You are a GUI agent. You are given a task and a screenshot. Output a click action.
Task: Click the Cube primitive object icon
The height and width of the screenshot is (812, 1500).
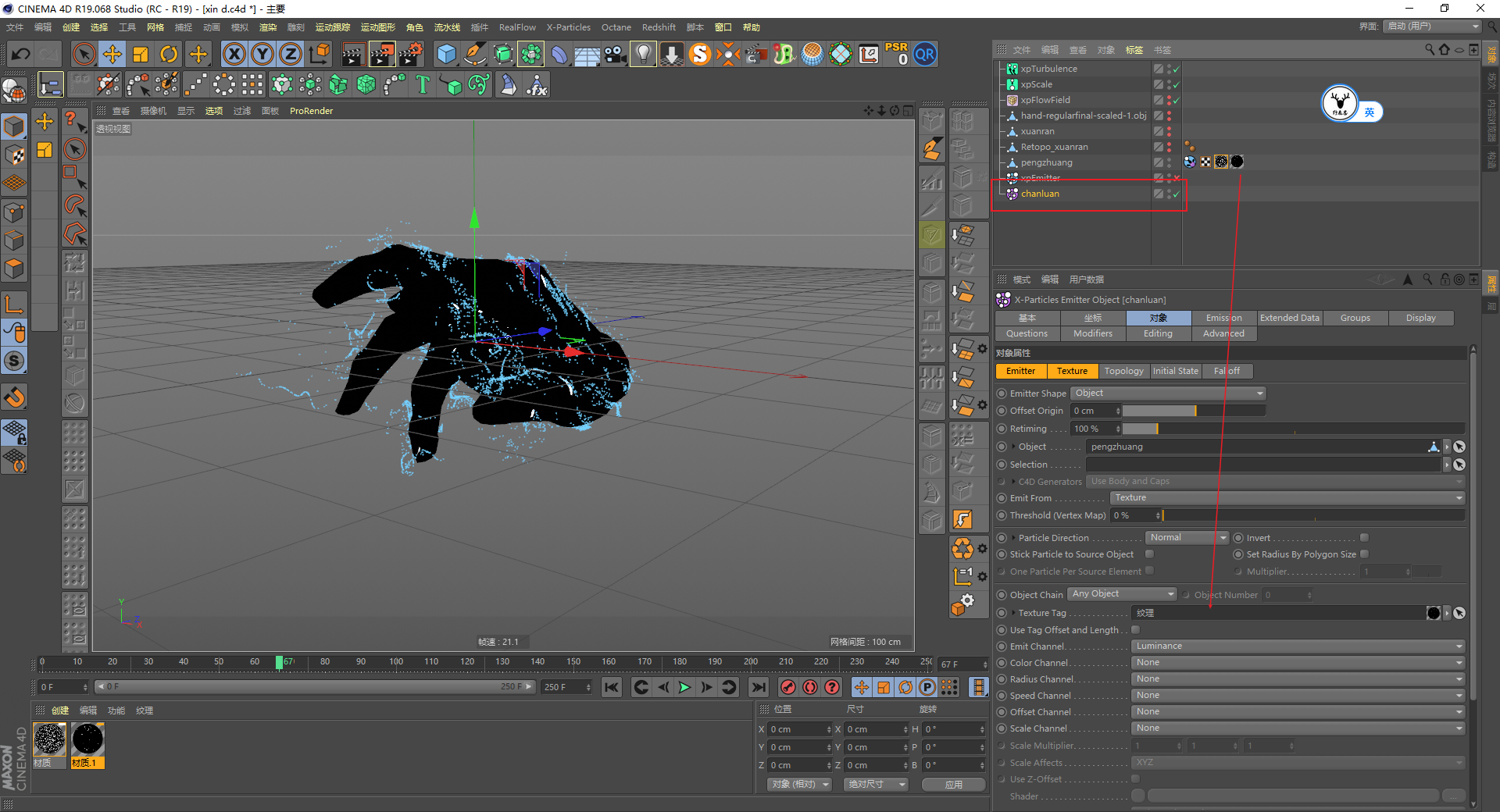click(x=446, y=54)
